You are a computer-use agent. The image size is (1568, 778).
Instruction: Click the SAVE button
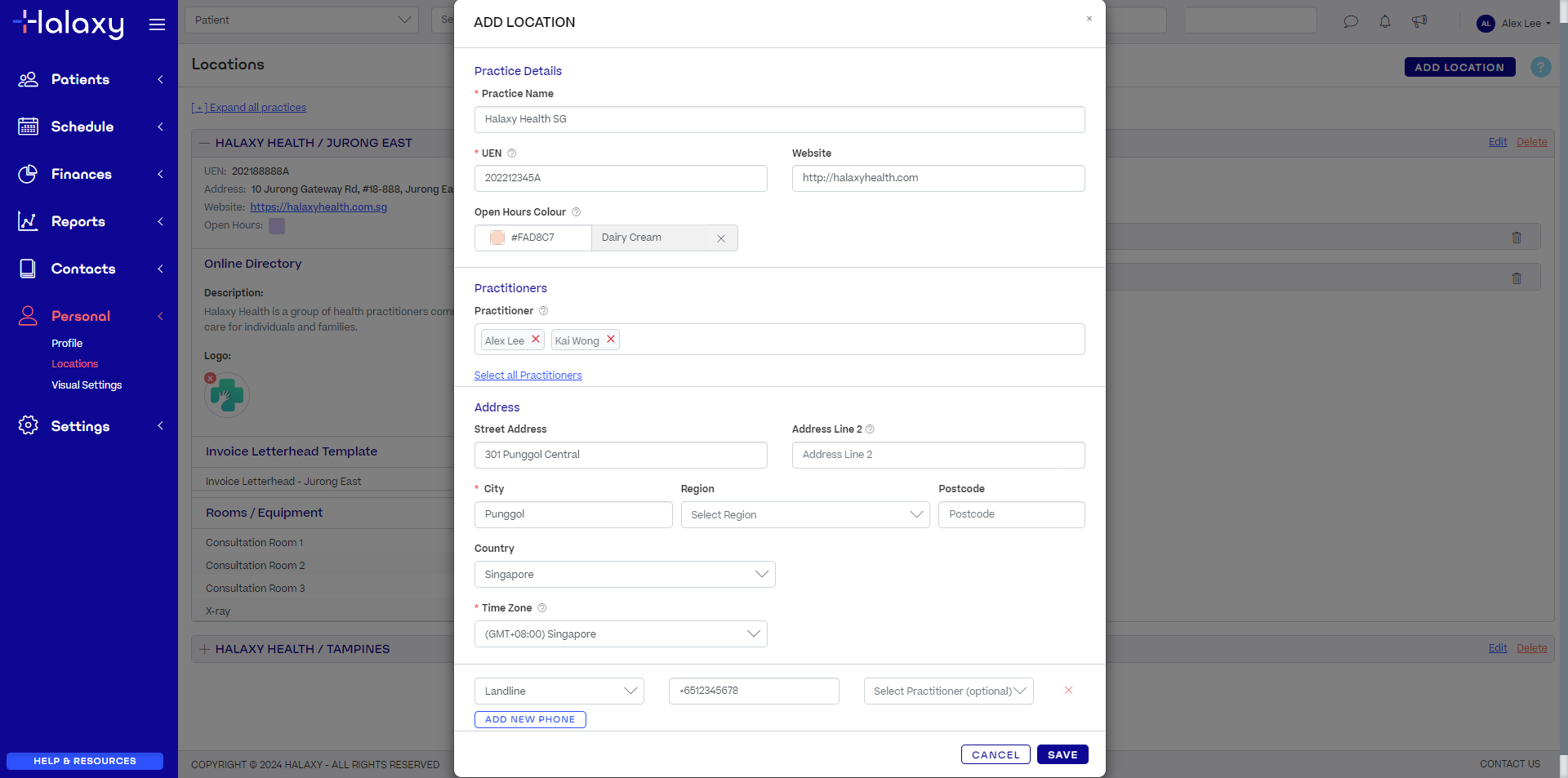point(1062,755)
